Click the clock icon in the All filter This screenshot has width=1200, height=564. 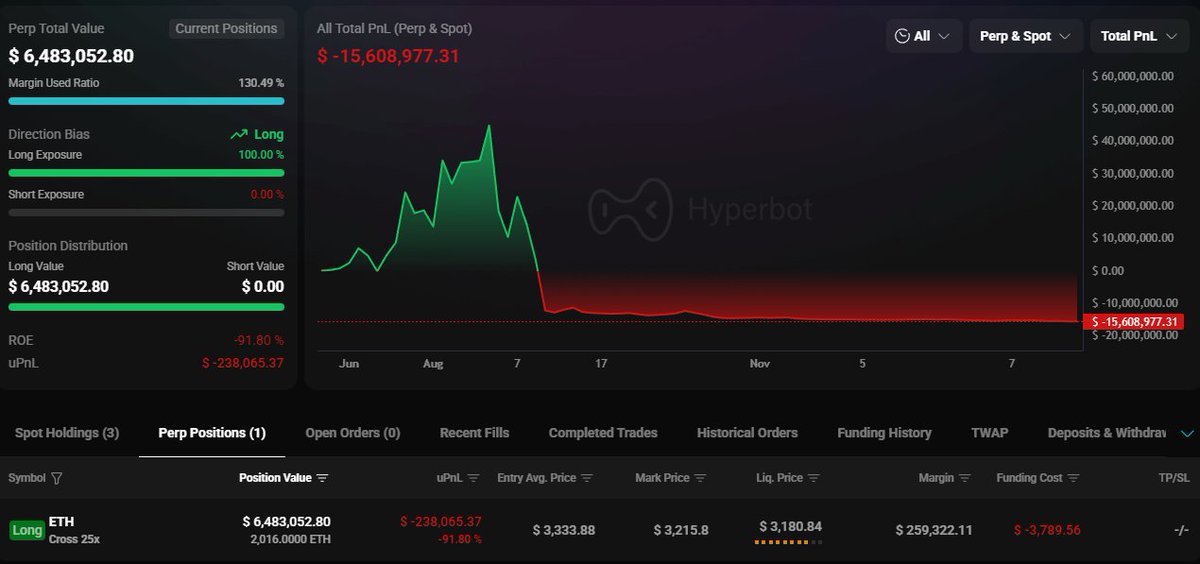[x=902, y=36]
